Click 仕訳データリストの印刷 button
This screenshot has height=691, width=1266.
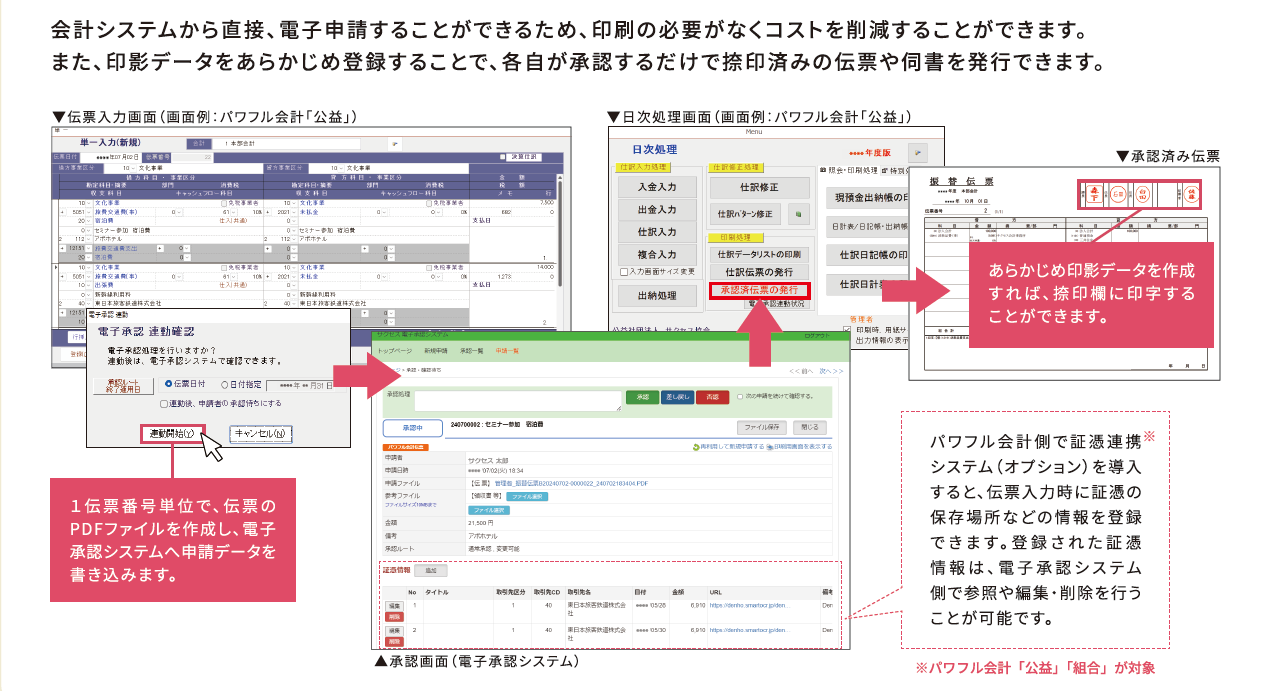click(761, 254)
